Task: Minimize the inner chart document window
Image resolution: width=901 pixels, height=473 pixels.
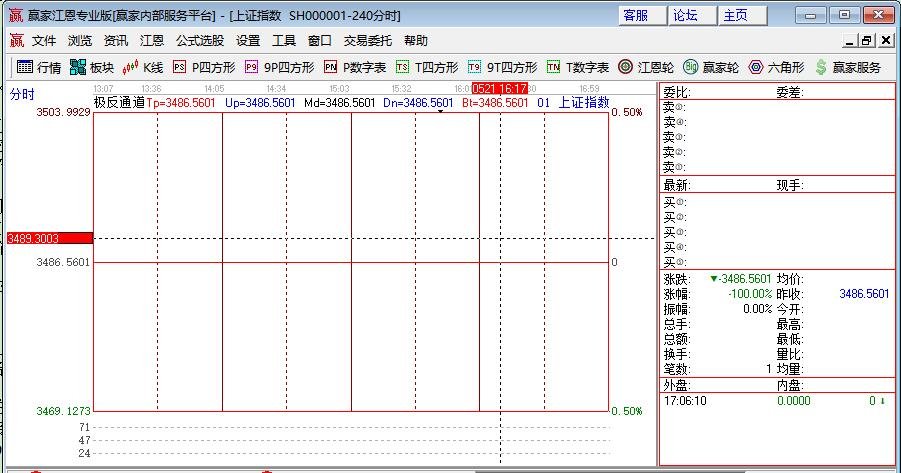Action: click(850, 41)
